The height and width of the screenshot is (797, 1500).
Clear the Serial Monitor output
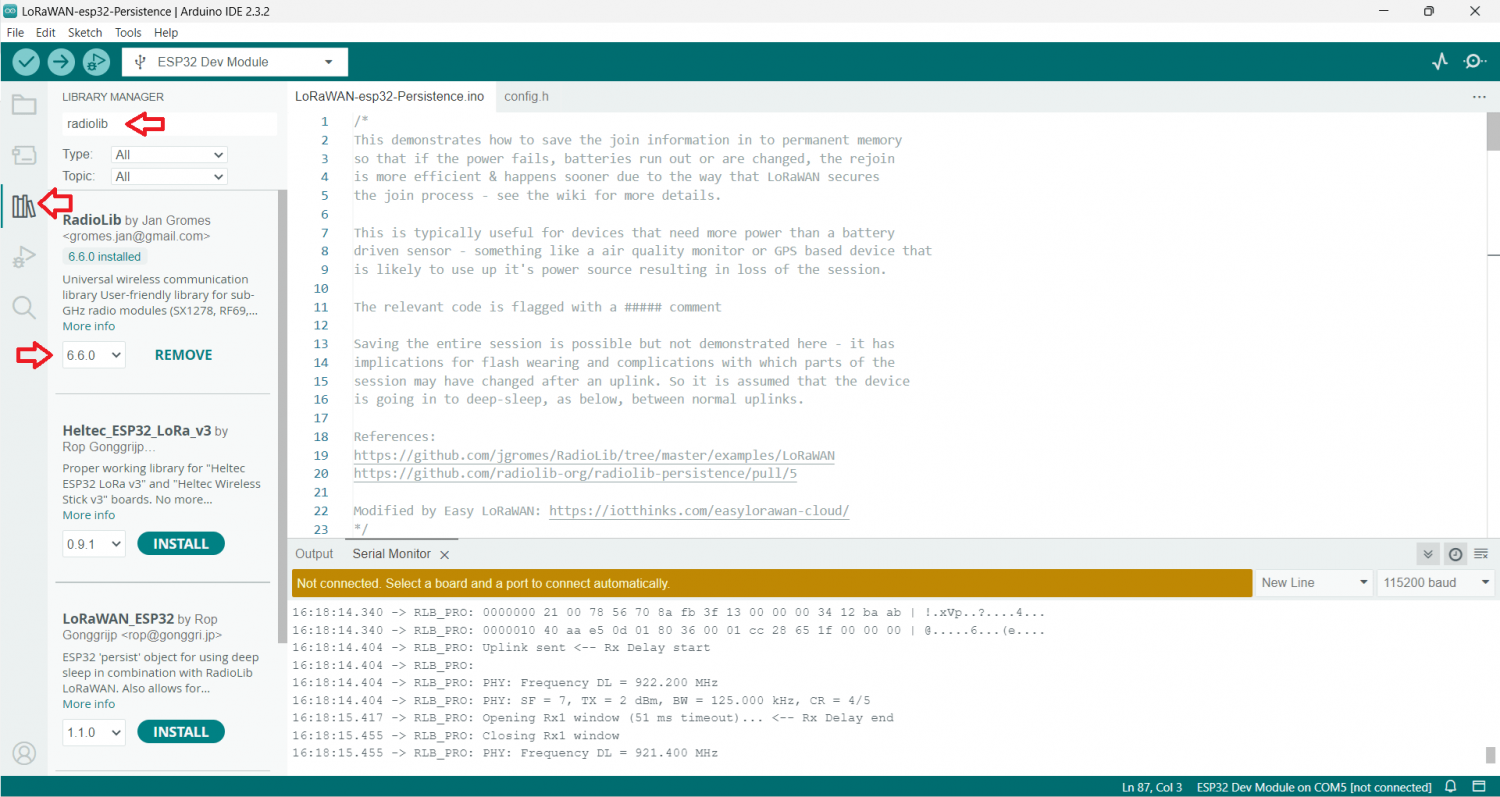tap(1481, 554)
